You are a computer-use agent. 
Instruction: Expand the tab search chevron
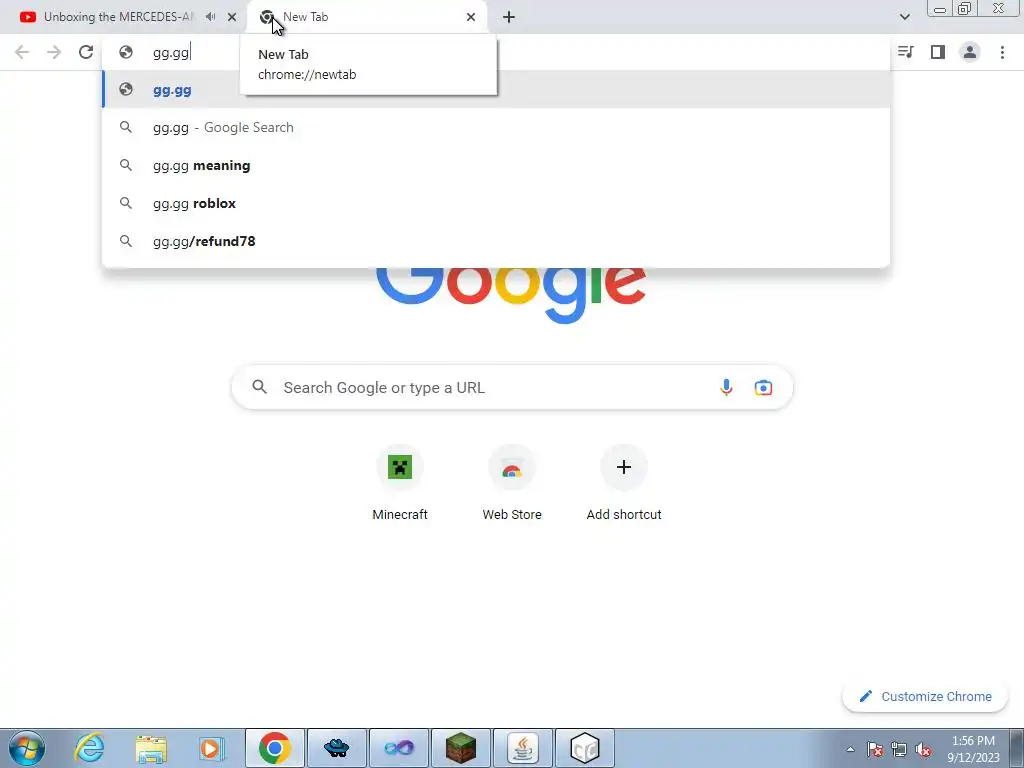(x=904, y=17)
